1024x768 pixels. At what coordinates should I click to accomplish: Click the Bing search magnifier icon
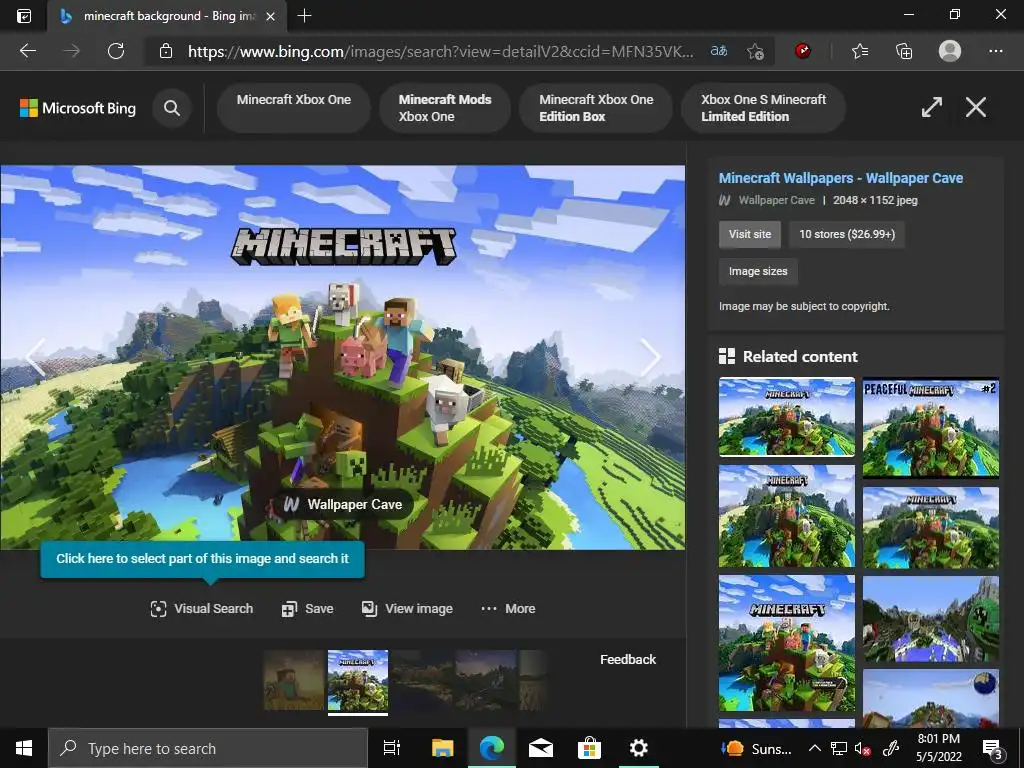click(x=172, y=108)
